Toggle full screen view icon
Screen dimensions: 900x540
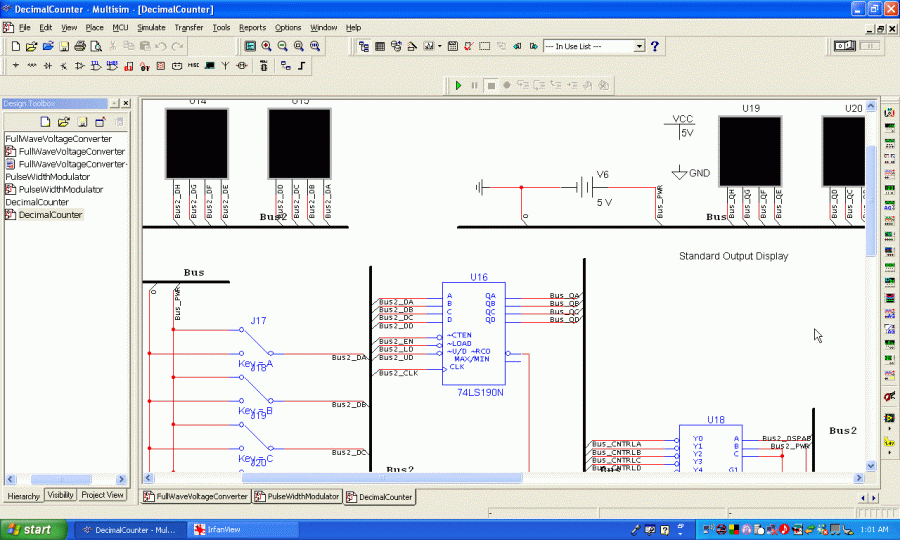[x=250, y=46]
